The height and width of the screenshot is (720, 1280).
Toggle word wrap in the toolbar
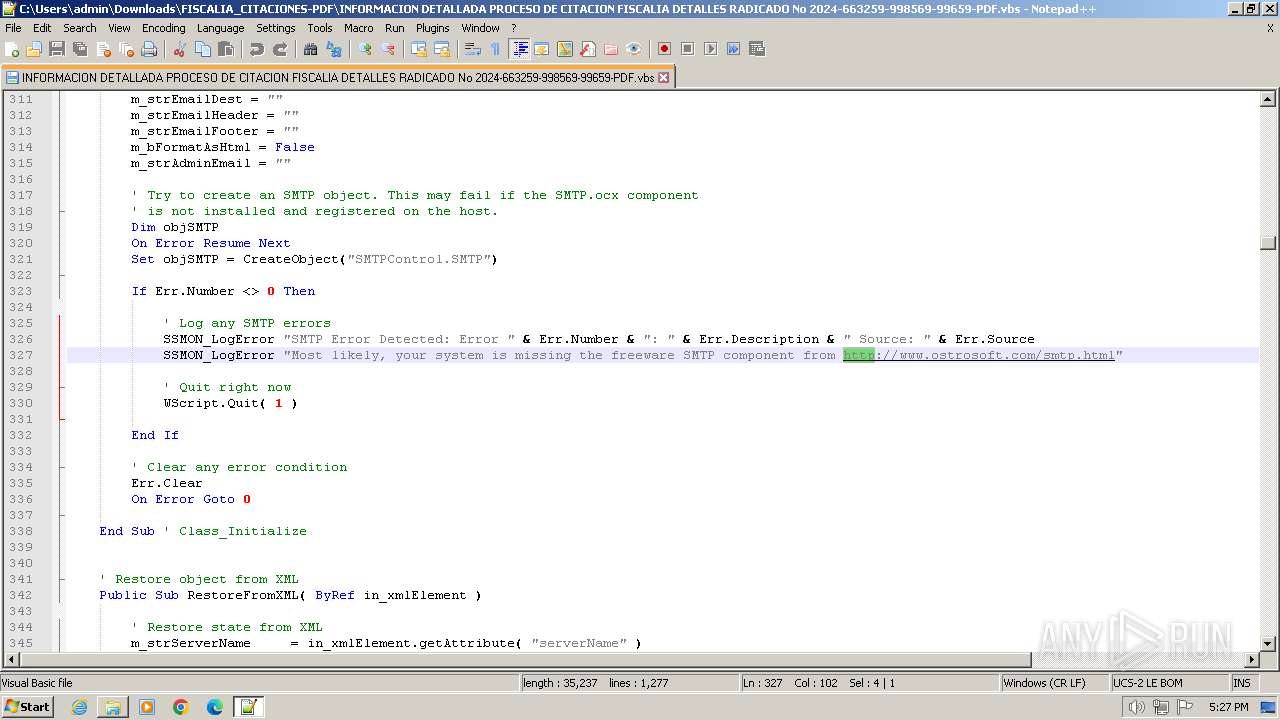click(472, 49)
